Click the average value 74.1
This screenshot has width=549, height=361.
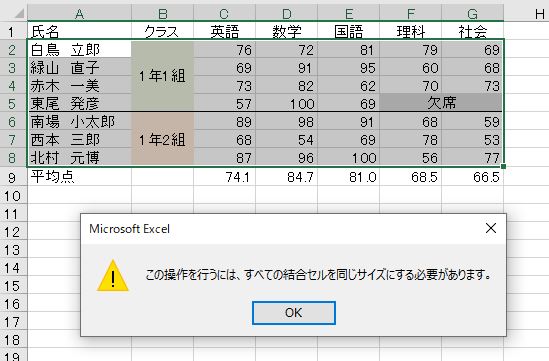[x=224, y=177]
